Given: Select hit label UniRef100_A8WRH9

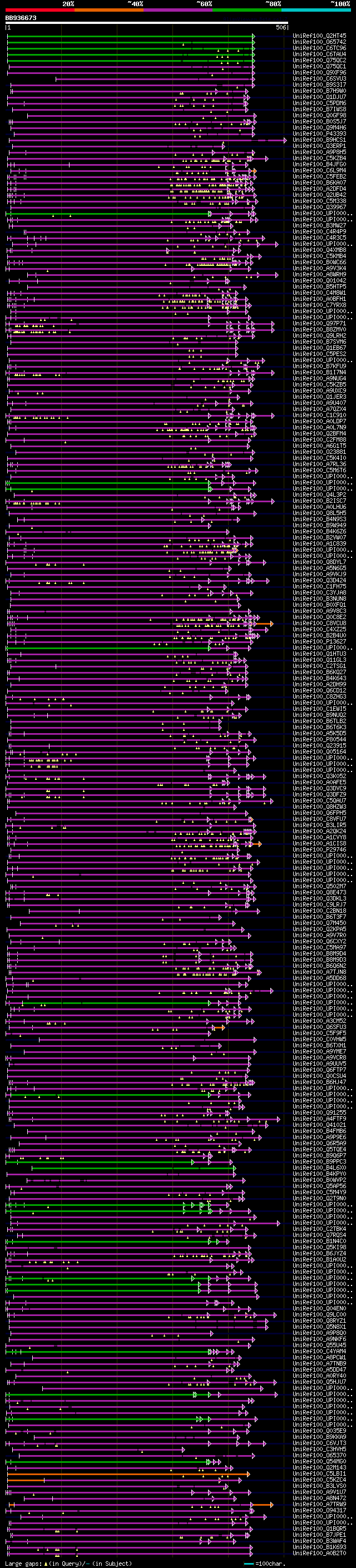Looking at the screenshot, I should pos(319,275).
